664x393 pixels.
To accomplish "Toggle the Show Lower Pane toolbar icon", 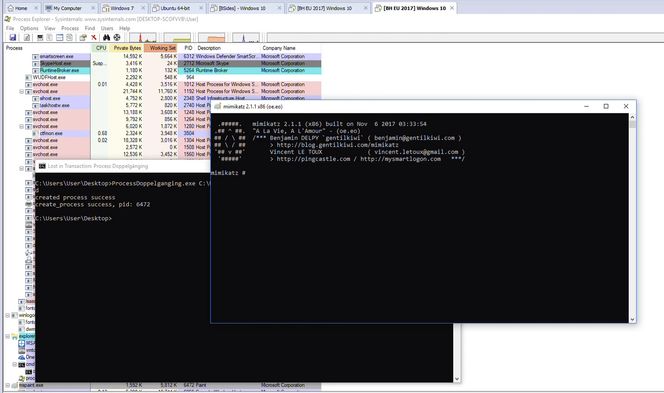I will point(59,38).
